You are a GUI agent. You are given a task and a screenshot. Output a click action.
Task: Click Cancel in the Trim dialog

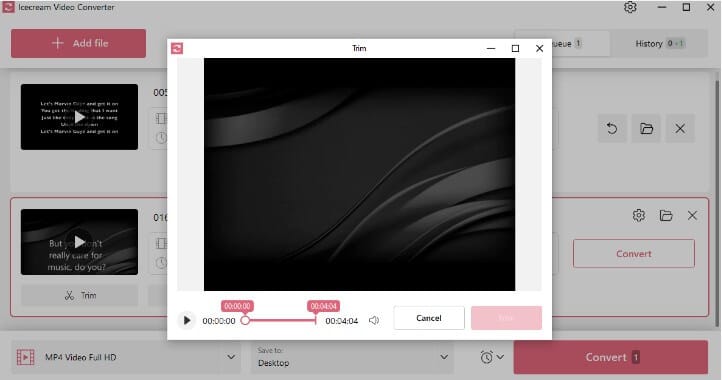click(x=429, y=318)
